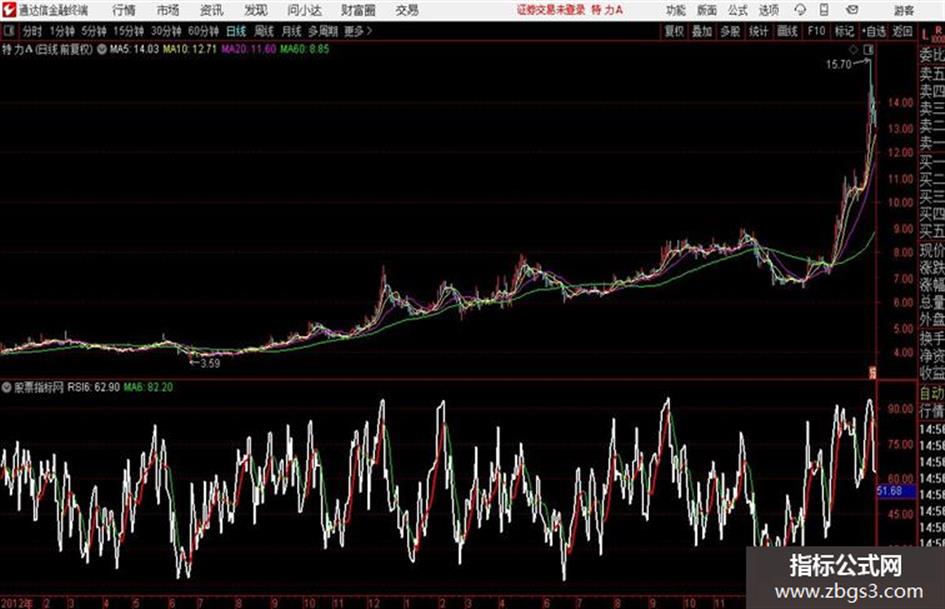Screen dimensions: 945x609
Task: Click the headset customer service icon
Action: pos(800,10)
